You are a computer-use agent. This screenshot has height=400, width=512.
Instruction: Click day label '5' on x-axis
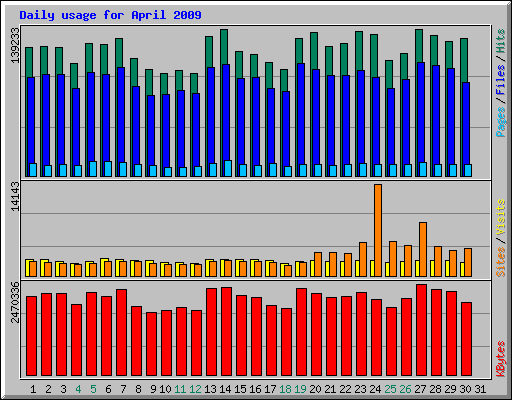click(93, 389)
